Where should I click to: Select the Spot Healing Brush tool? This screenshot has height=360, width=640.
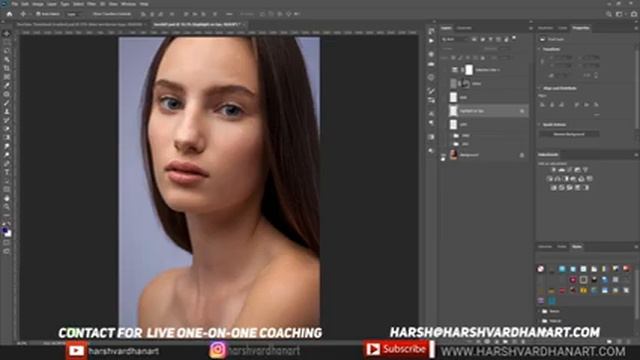point(7,94)
